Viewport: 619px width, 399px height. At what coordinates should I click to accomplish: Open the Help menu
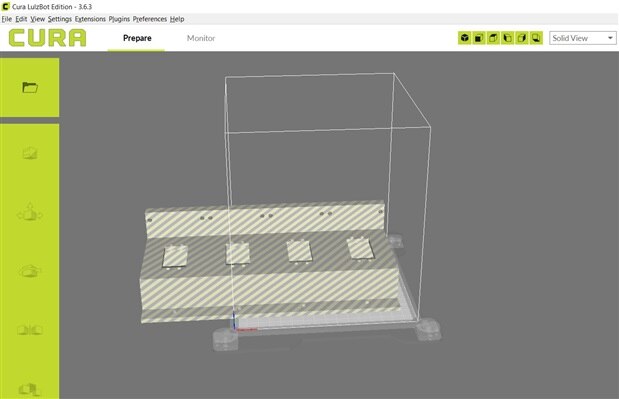pyautogui.click(x=177, y=19)
